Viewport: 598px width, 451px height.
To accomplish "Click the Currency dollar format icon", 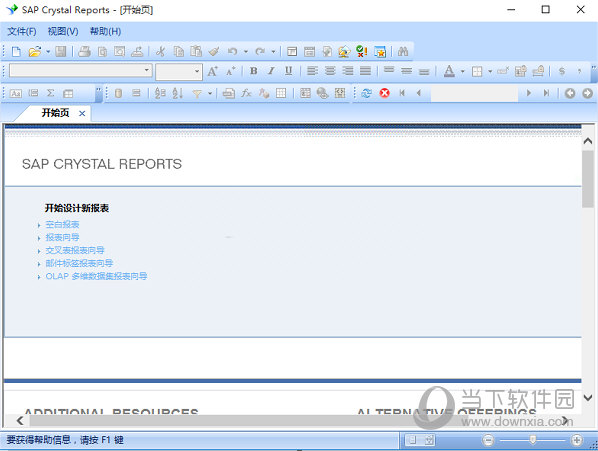I will point(561,71).
